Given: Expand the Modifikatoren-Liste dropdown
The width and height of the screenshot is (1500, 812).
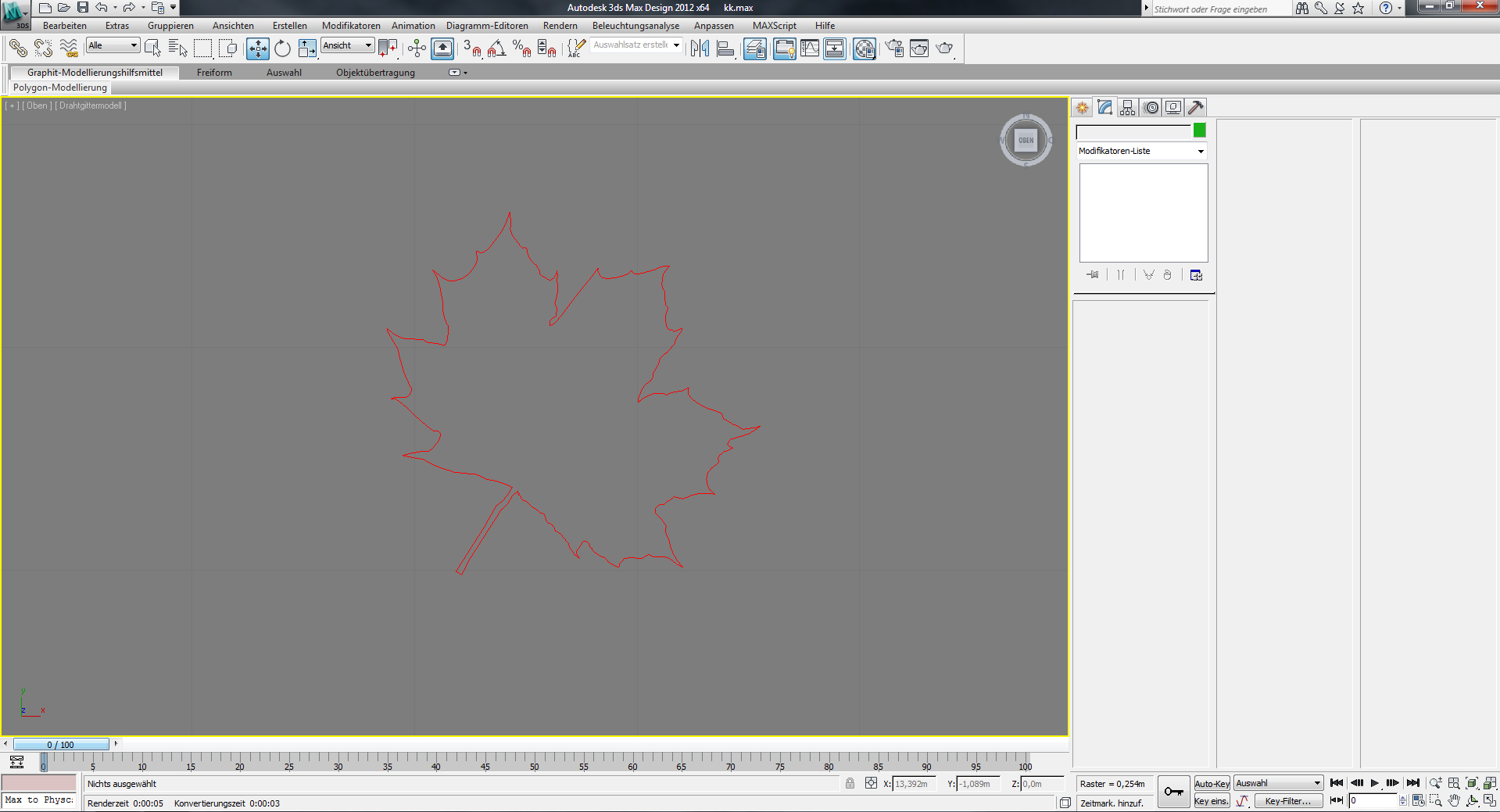Looking at the screenshot, I should pos(1141,151).
